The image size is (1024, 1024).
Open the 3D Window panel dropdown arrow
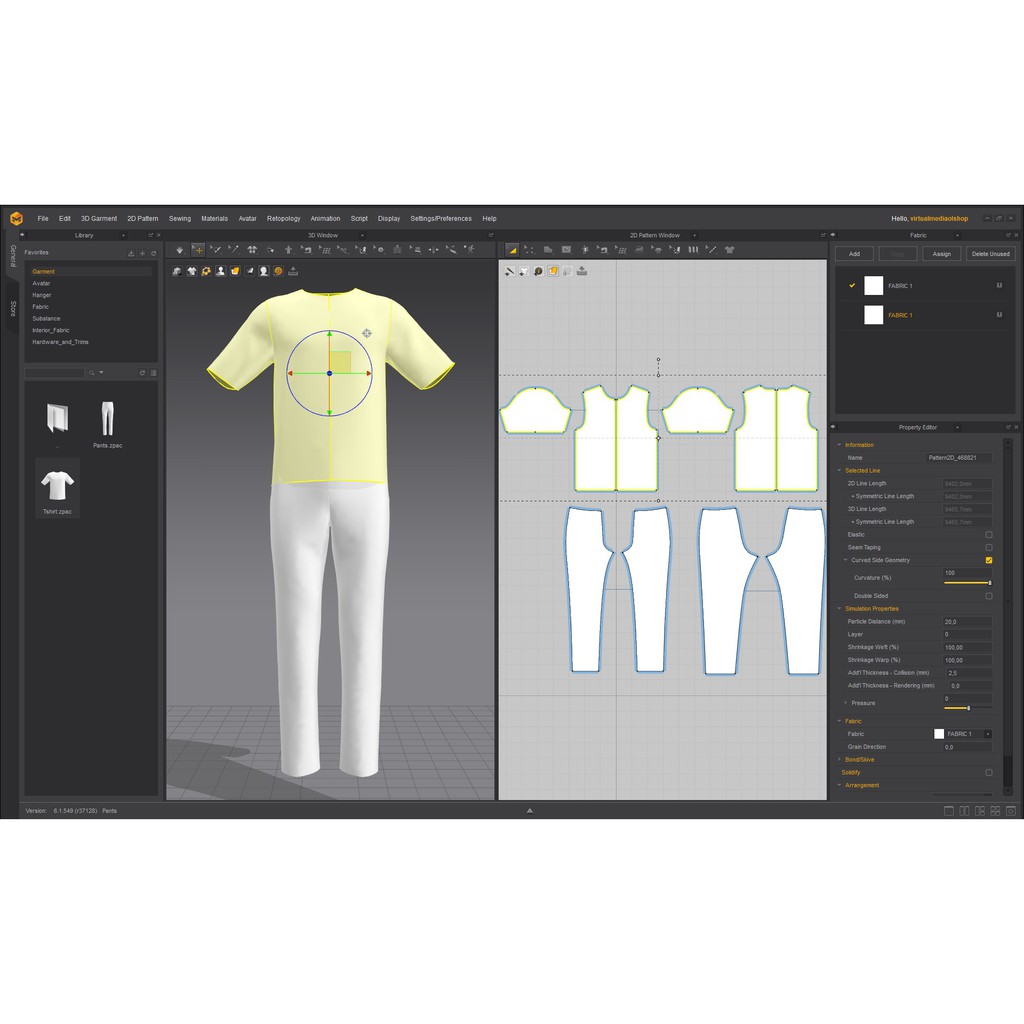coord(362,236)
